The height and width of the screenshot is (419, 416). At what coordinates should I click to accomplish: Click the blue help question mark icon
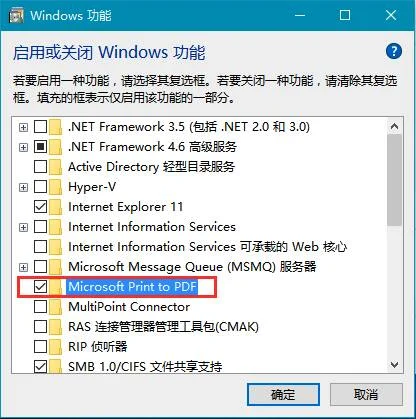394,51
